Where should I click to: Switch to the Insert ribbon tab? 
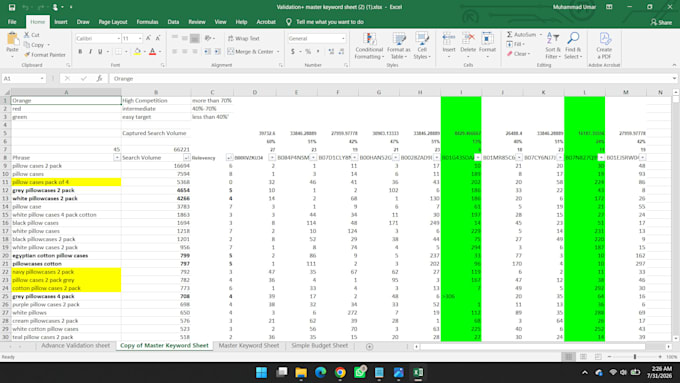61,22
